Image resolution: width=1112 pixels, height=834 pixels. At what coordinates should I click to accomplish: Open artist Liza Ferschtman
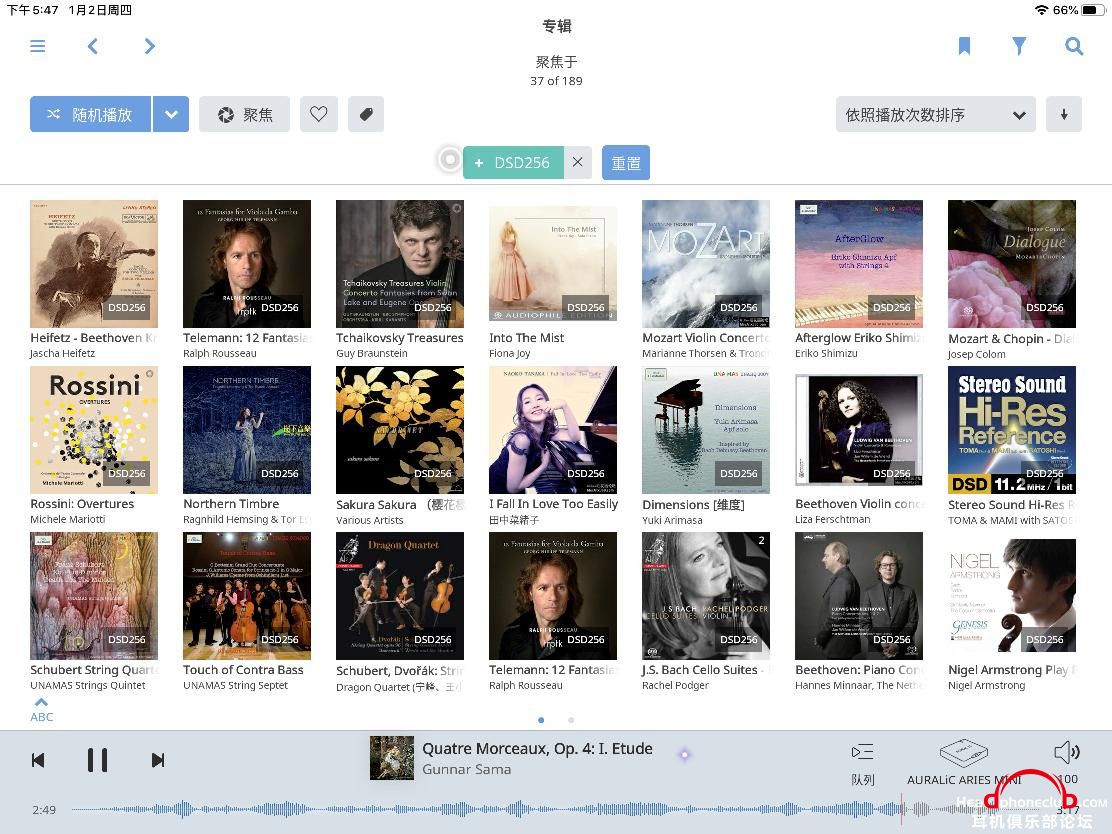click(x=833, y=519)
